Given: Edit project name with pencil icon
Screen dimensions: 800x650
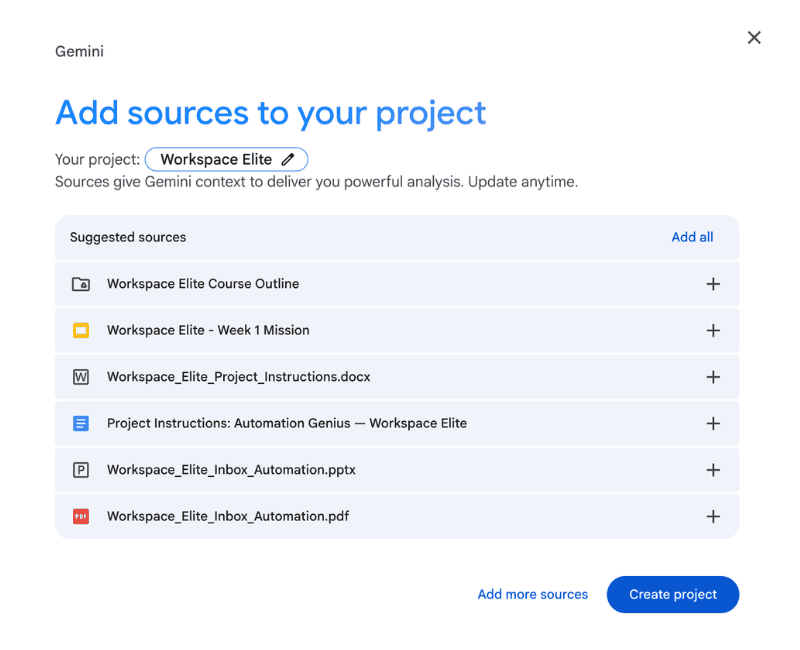Looking at the screenshot, I should (288, 159).
